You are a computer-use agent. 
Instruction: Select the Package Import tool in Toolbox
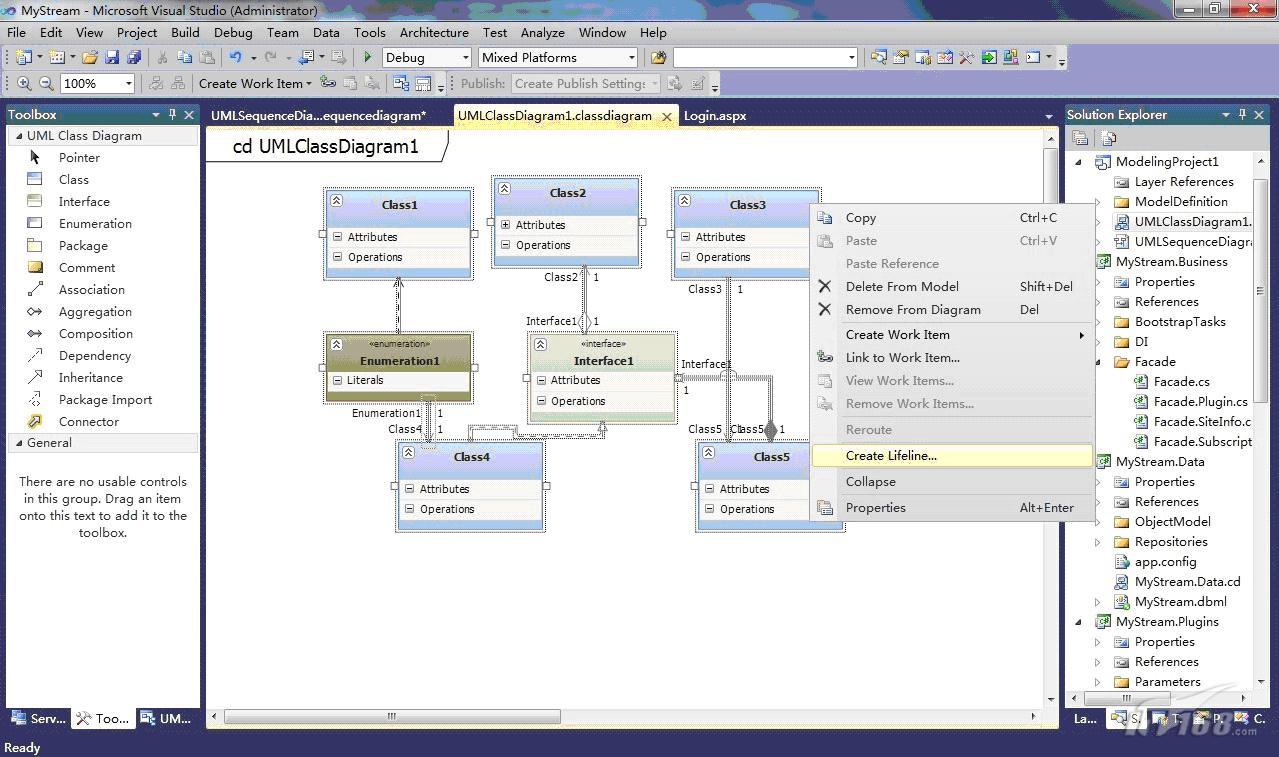(105, 400)
